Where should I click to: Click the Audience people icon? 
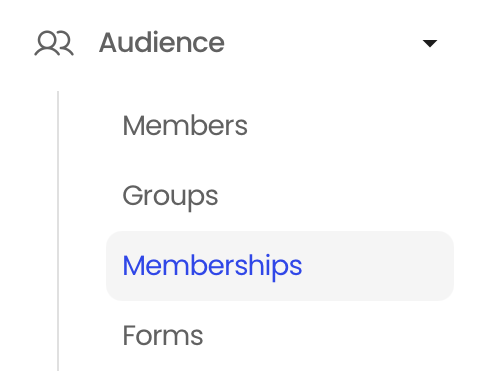(54, 43)
